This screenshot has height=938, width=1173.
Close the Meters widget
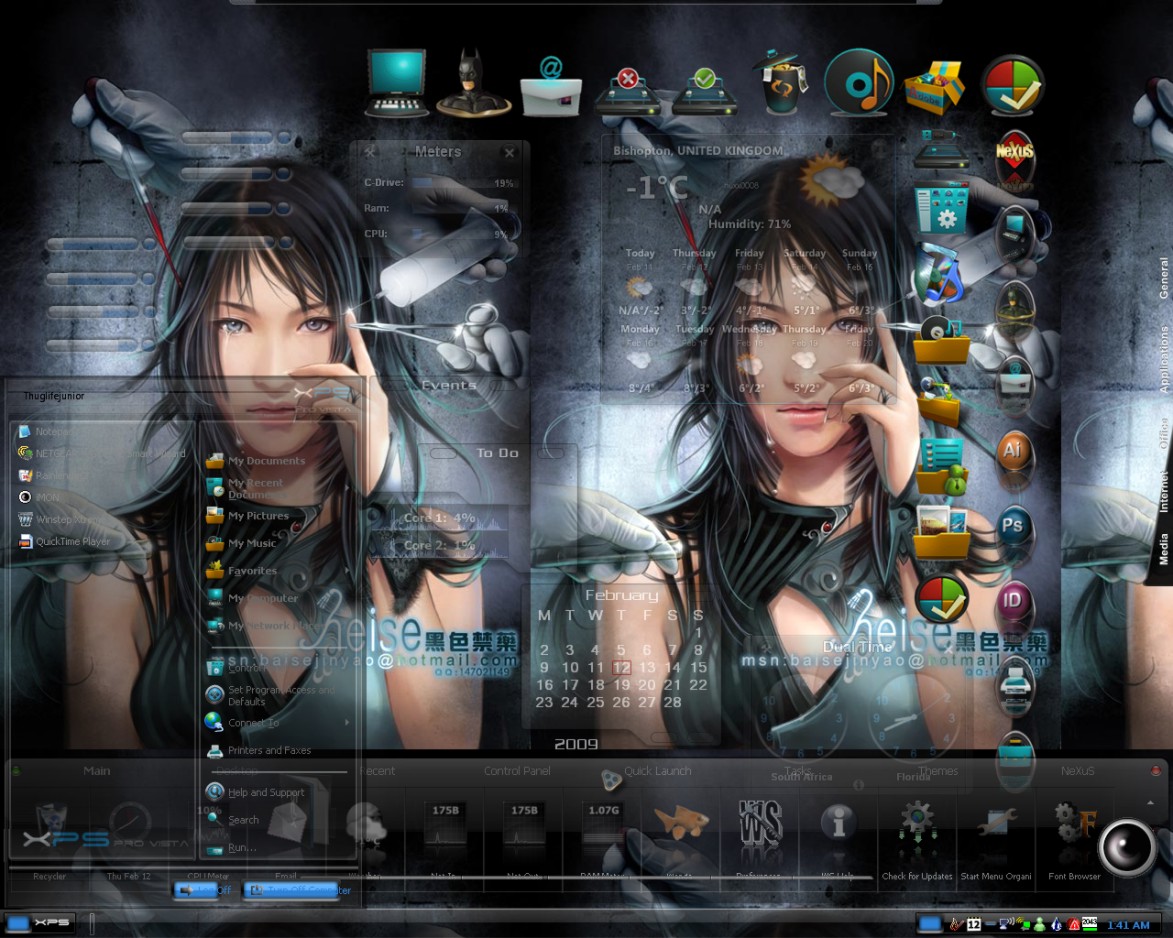[x=509, y=153]
